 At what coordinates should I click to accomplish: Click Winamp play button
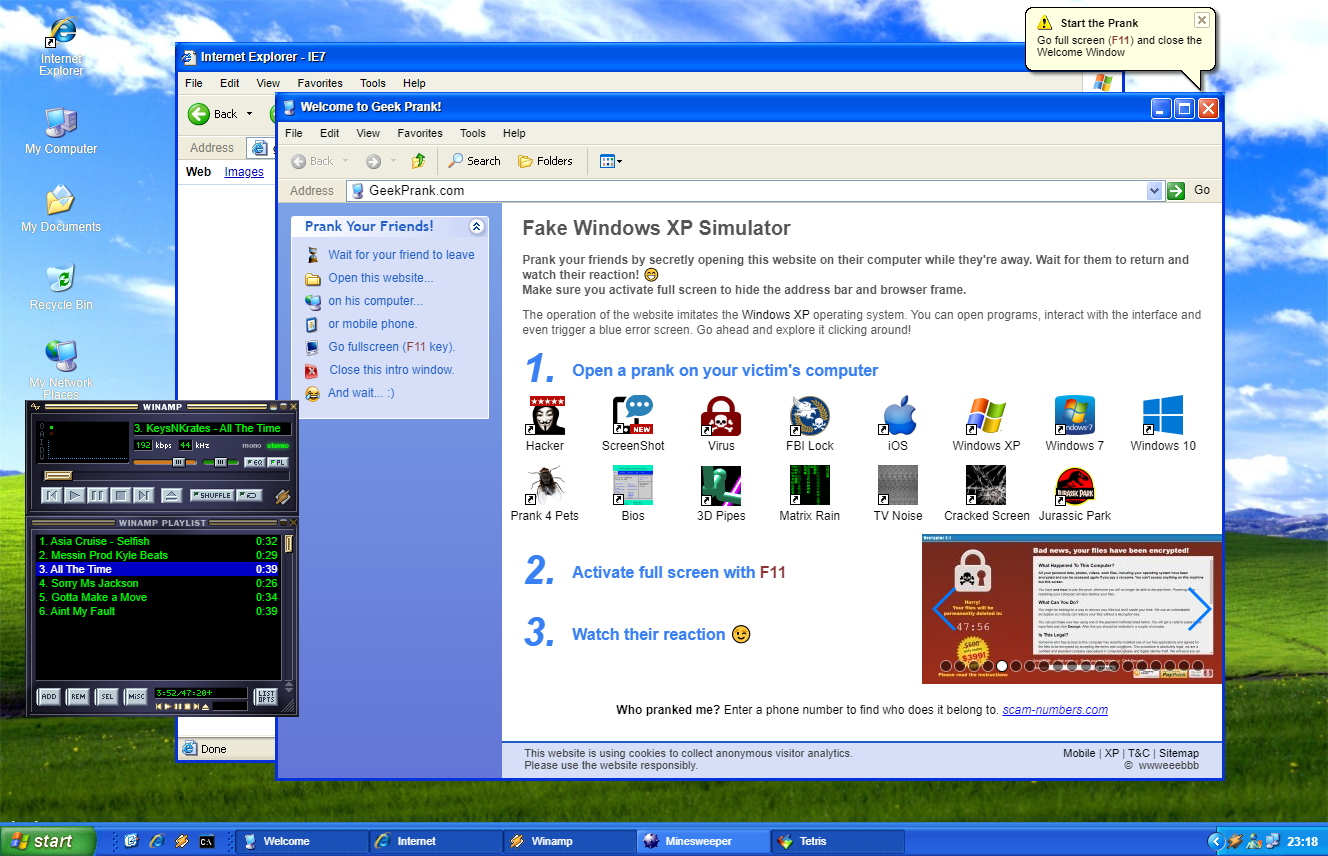click(75, 495)
